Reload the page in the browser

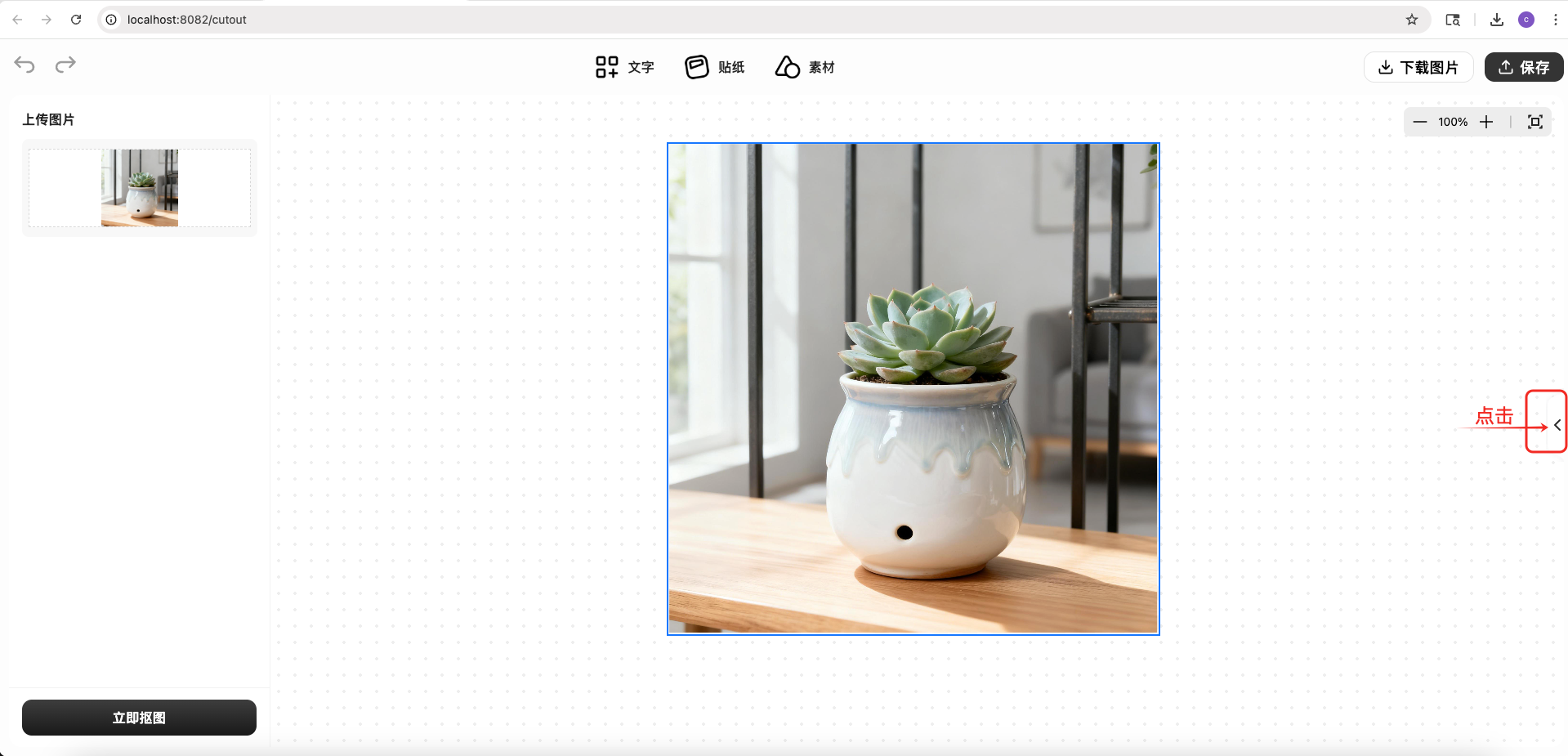76,20
